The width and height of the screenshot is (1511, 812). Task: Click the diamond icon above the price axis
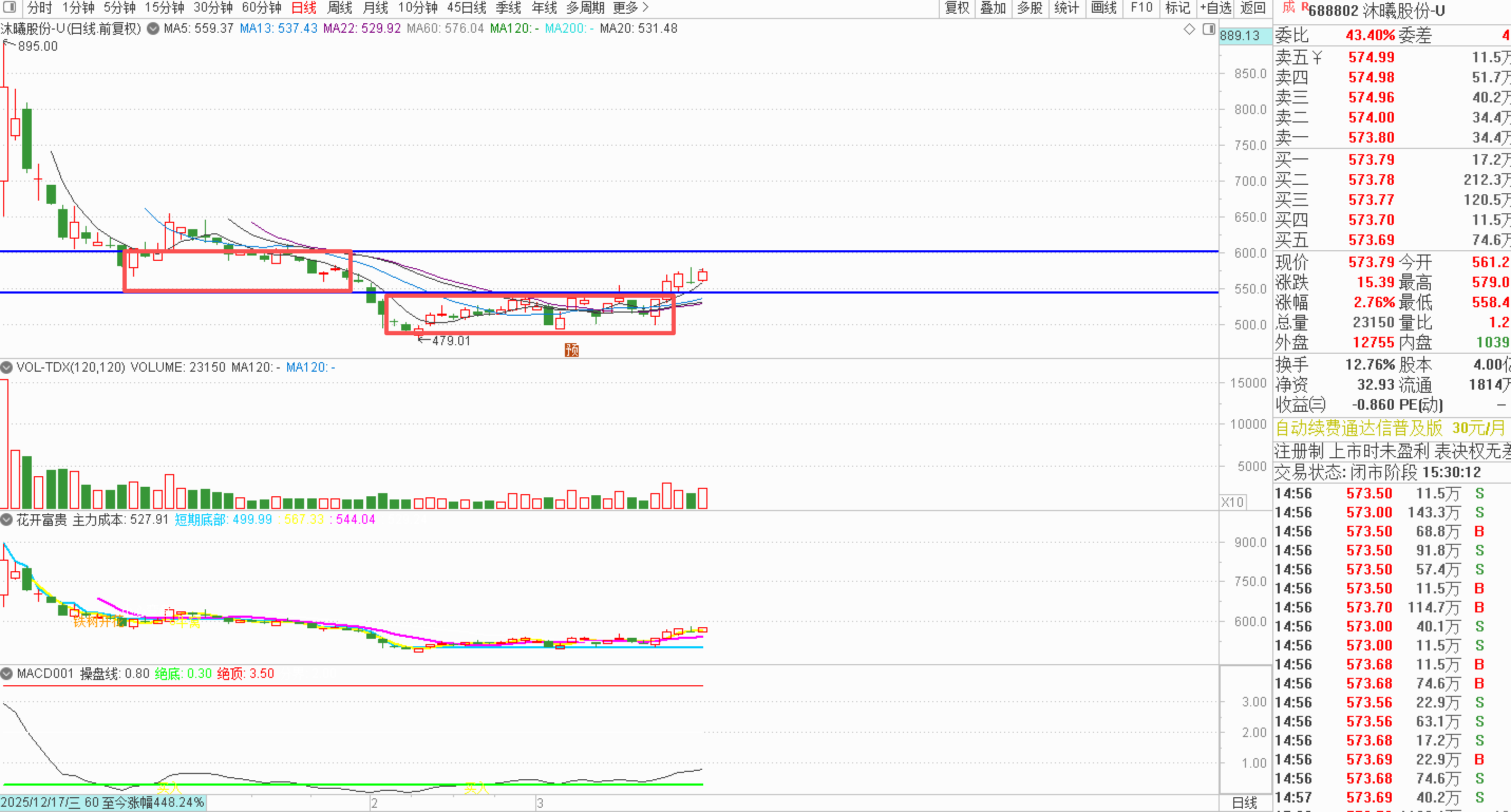[x=1189, y=30]
